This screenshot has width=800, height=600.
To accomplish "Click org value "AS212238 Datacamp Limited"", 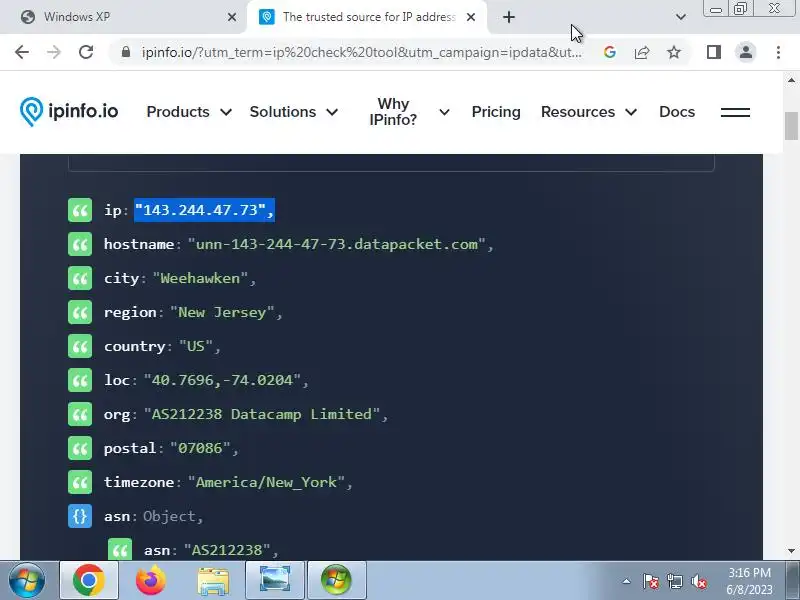I will click(261, 414).
